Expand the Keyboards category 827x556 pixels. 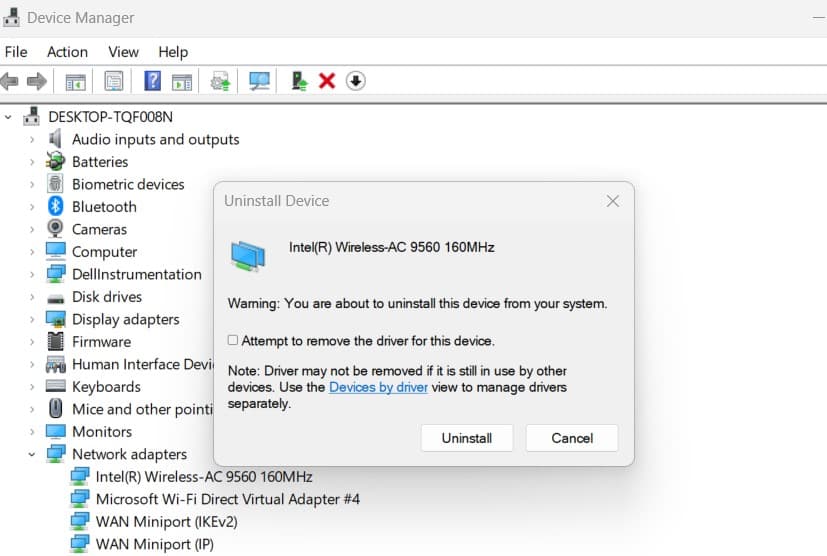(32, 387)
